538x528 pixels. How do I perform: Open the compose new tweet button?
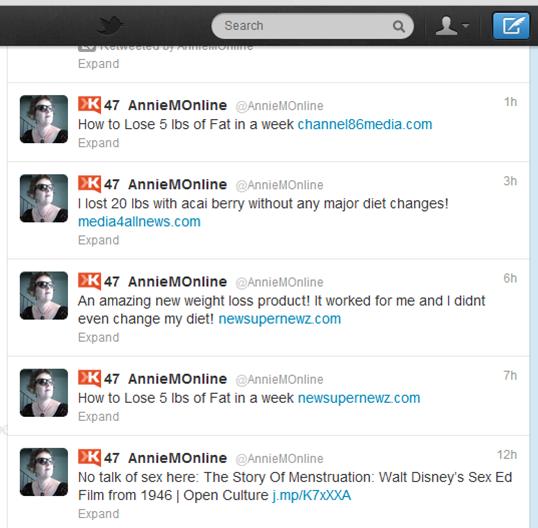click(x=511, y=26)
